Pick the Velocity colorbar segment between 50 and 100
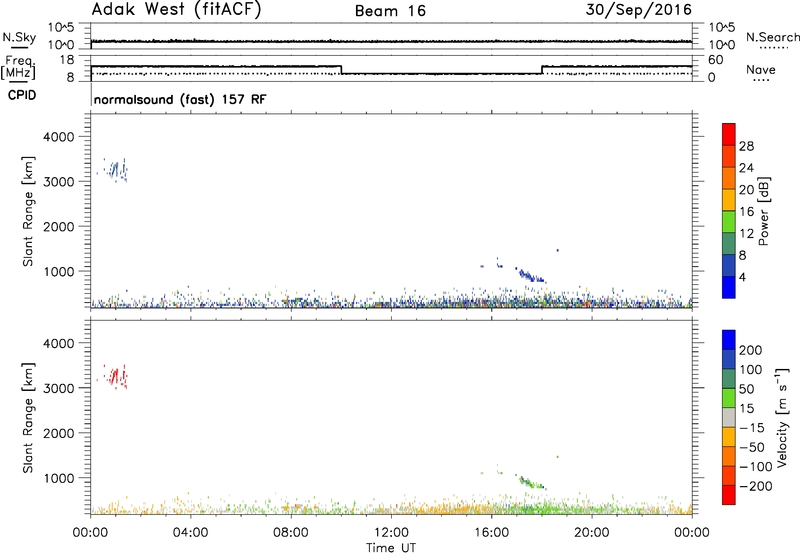 point(729,378)
